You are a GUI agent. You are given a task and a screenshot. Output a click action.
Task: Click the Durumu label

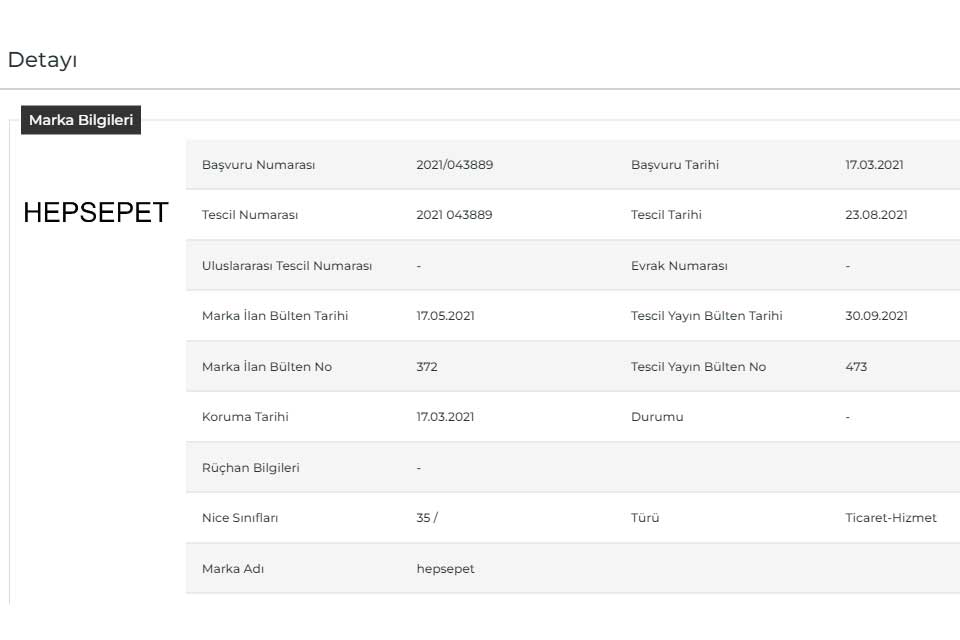point(657,417)
